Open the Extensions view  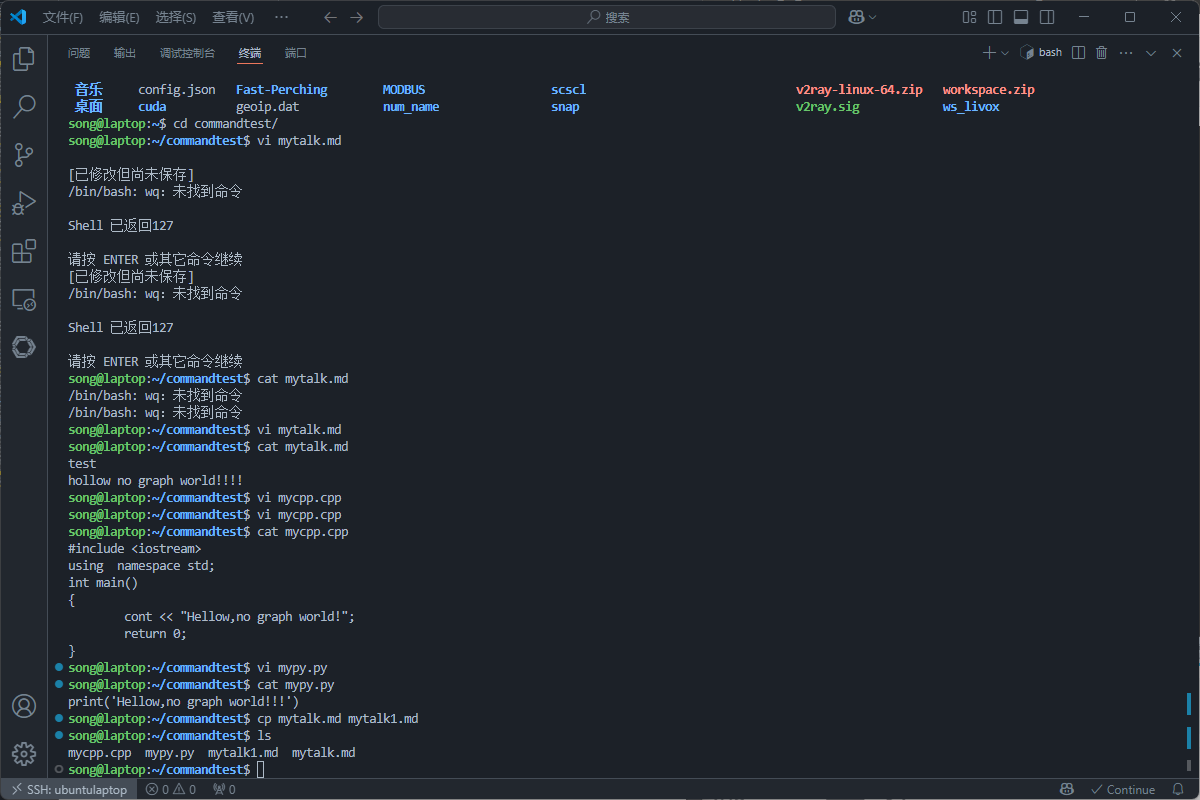point(23,251)
